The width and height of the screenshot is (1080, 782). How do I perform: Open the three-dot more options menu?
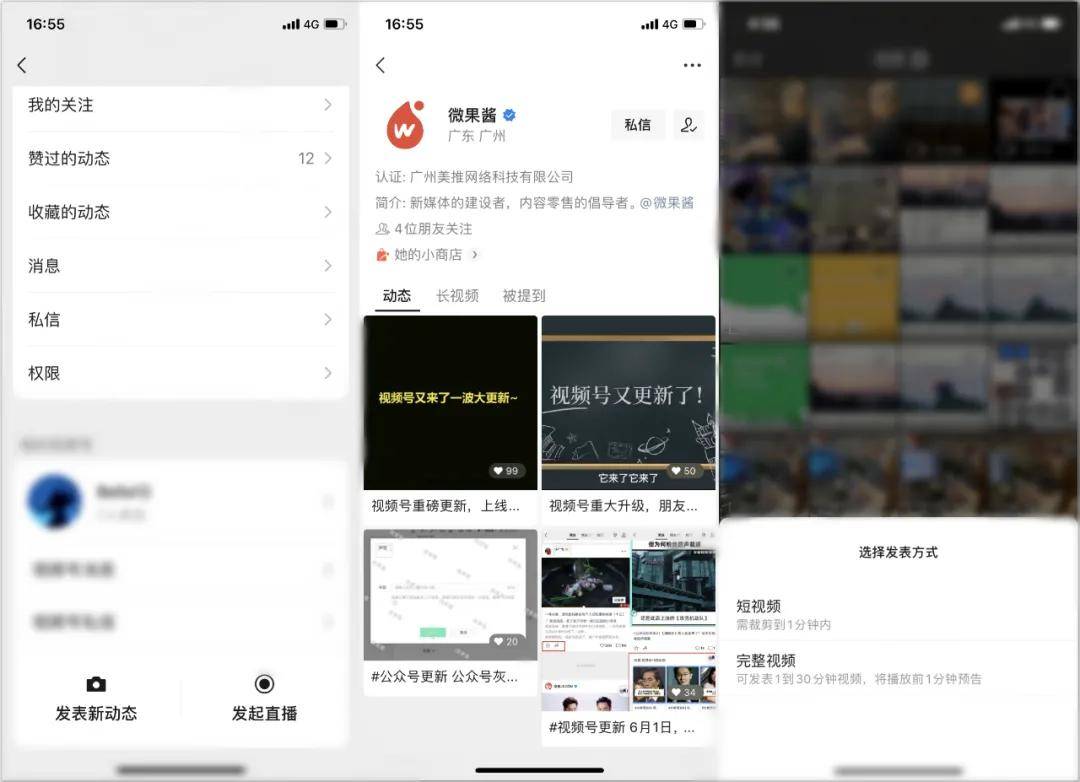click(692, 65)
